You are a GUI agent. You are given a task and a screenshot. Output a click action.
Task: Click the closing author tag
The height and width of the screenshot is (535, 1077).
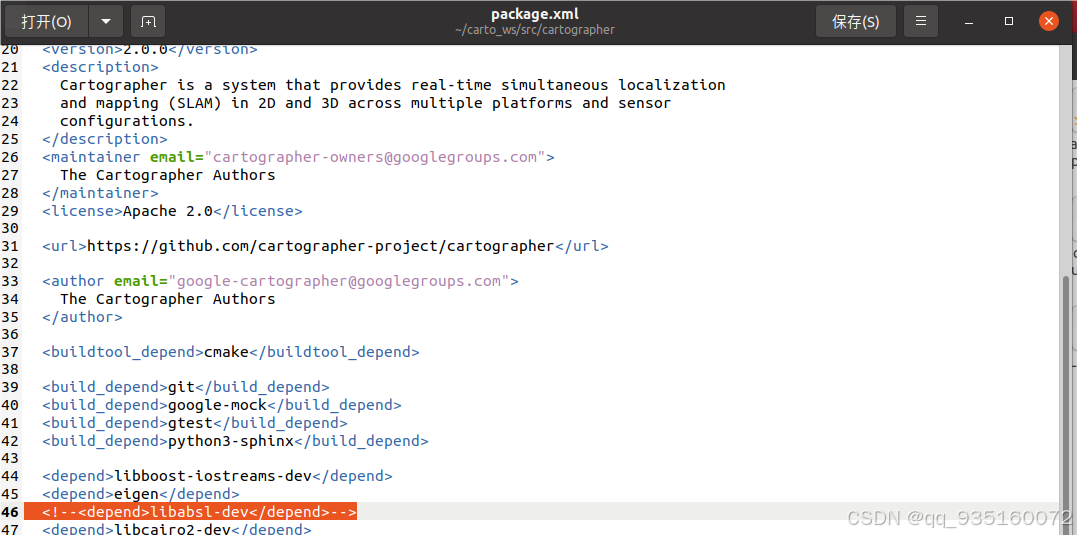pos(82,317)
